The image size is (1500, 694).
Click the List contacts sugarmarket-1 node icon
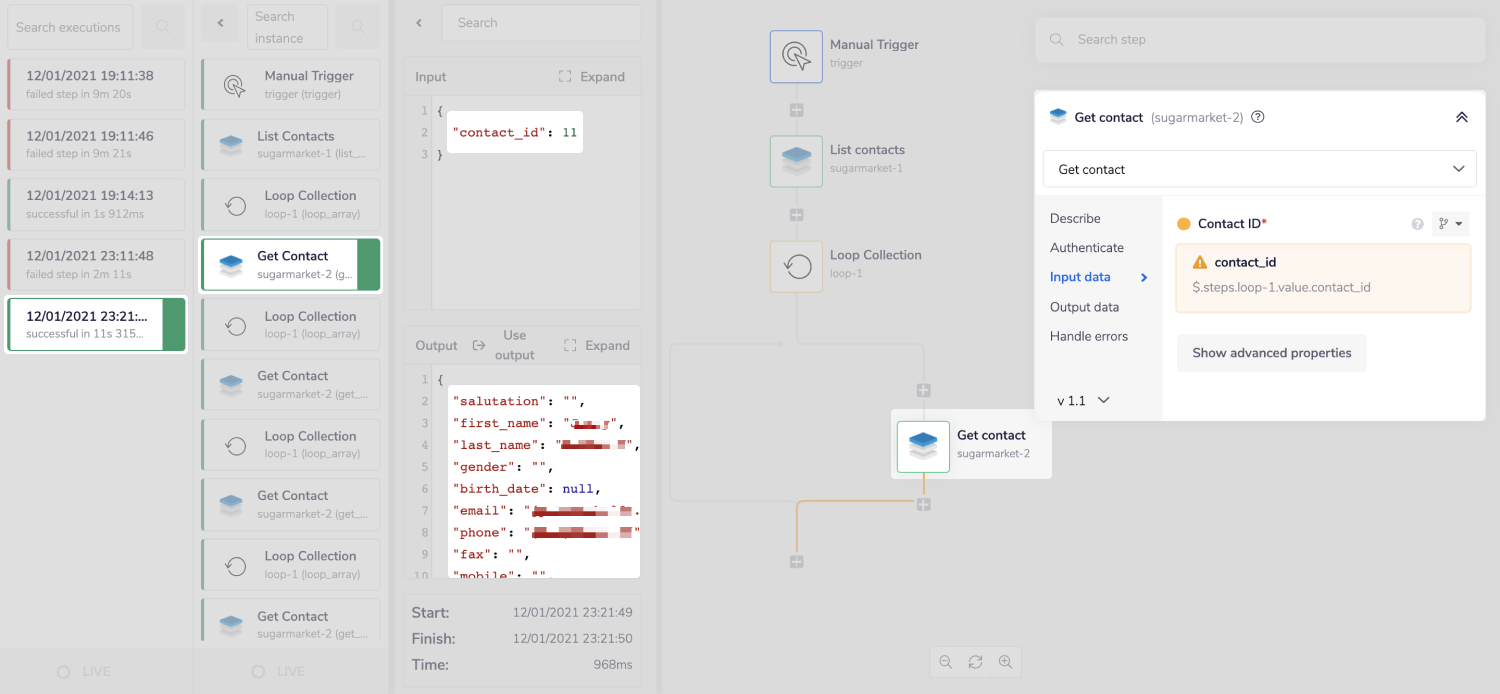796,160
